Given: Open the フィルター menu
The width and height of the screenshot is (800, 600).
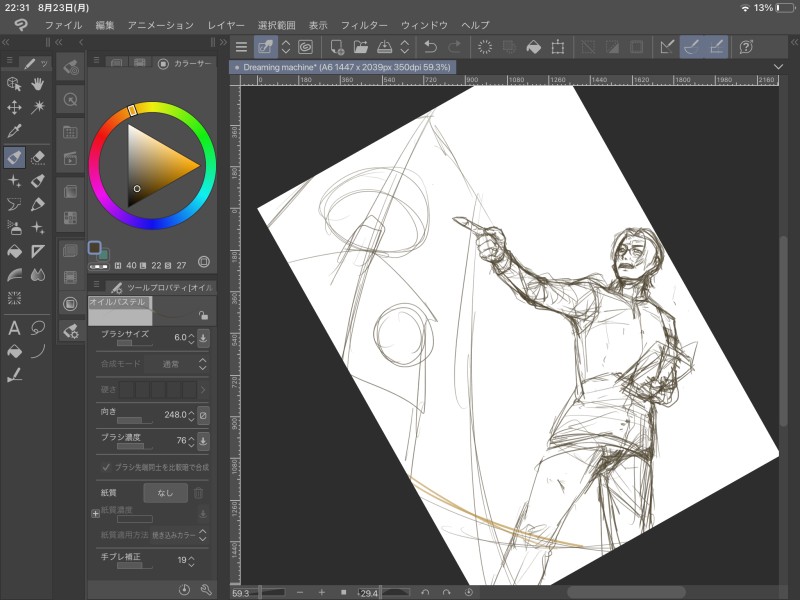Looking at the screenshot, I should [364, 24].
